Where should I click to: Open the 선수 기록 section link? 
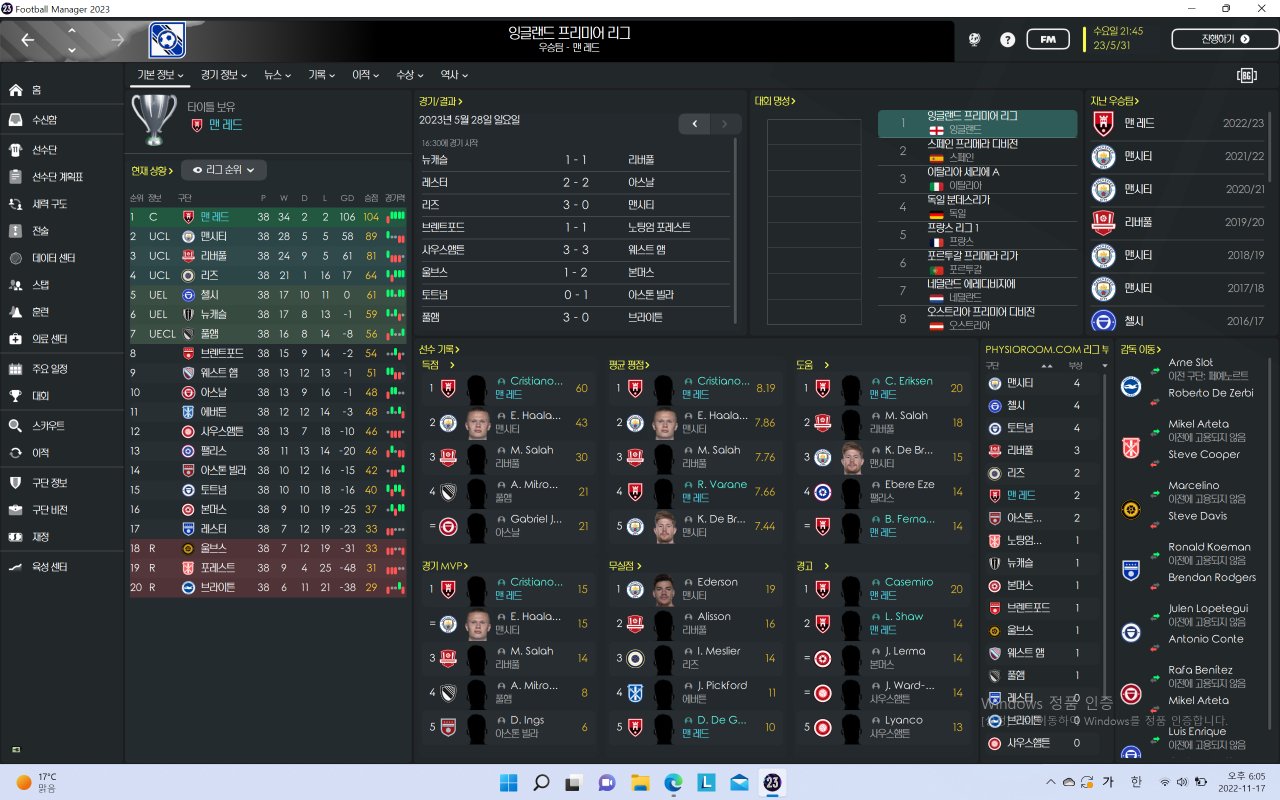(439, 350)
